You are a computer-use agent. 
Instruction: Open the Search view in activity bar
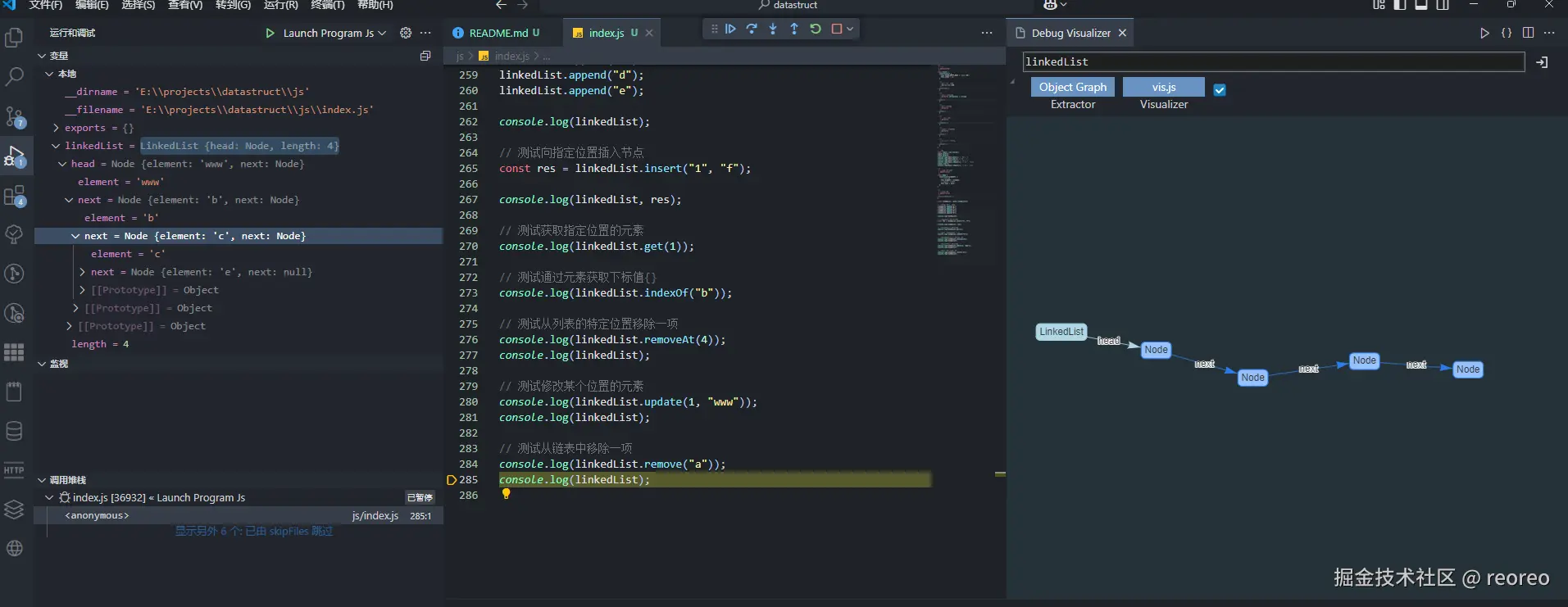coord(15,77)
